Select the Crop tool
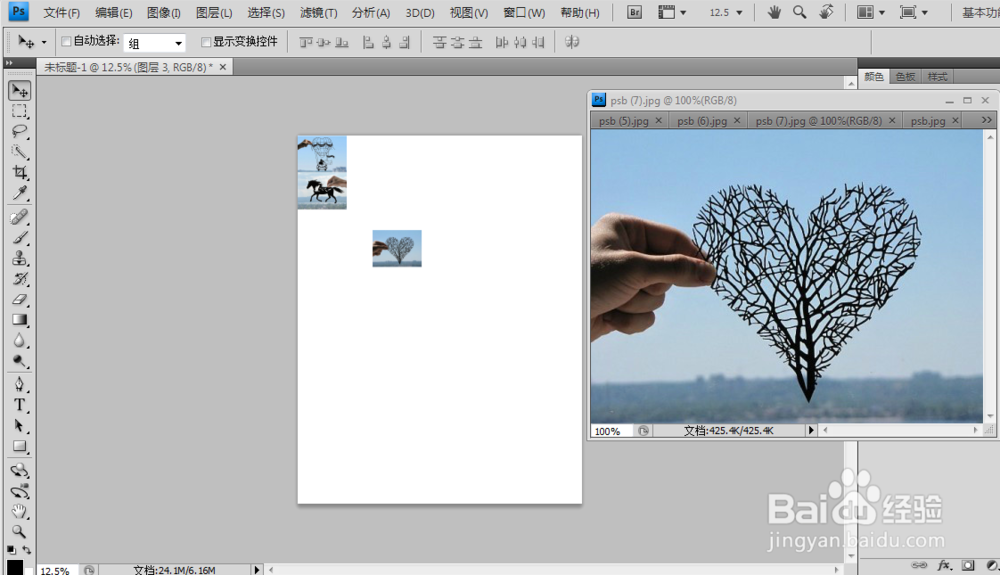The height and width of the screenshot is (575, 1000). [20, 173]
